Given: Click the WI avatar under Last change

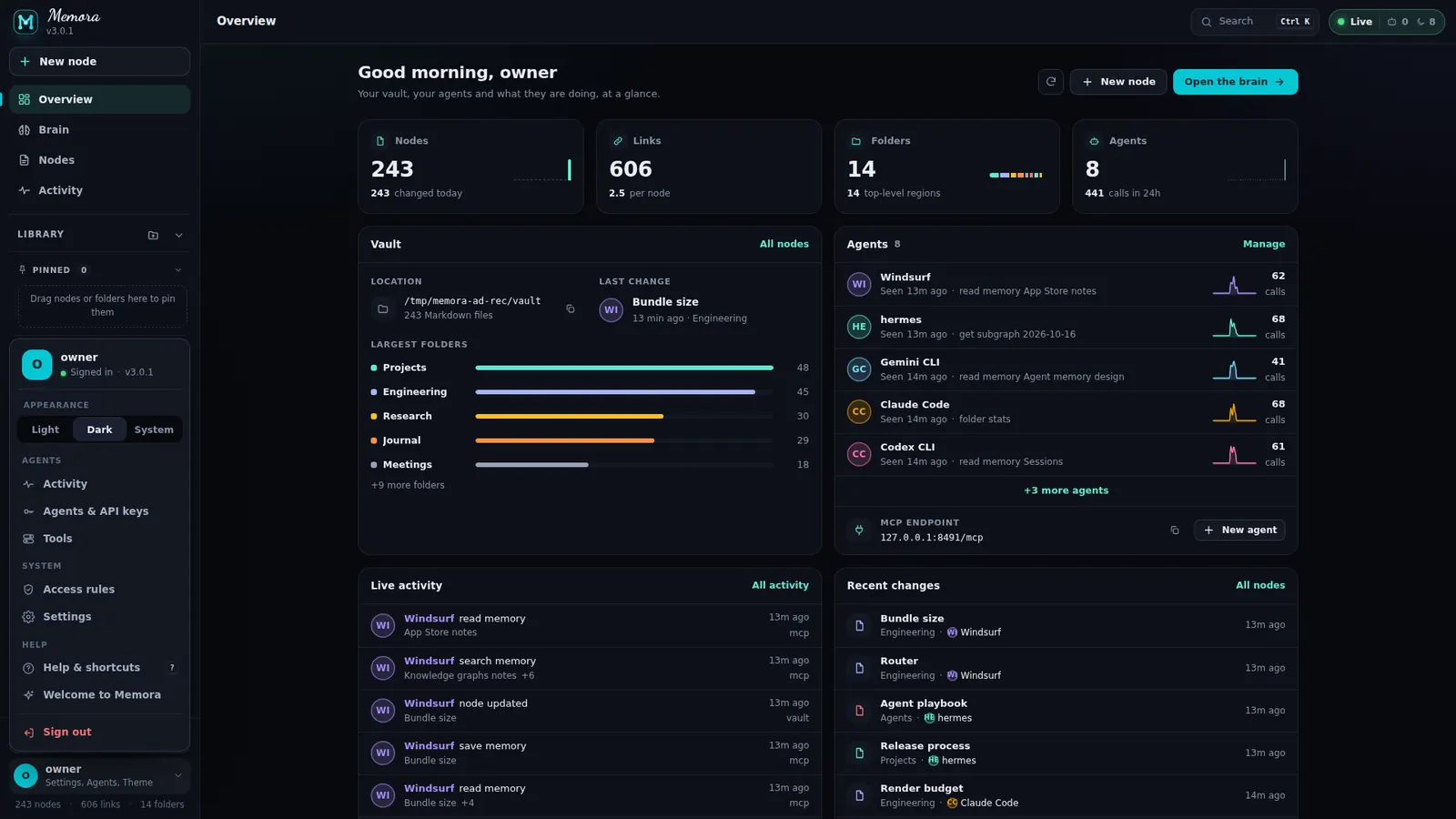Looking at the screenshot, I should pyautogui.click(x=612, y=310).
